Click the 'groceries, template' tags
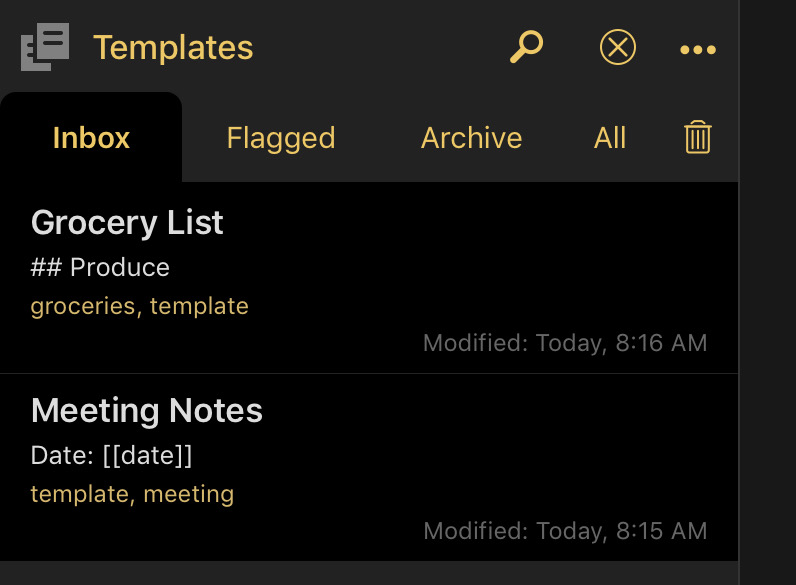This screenshot has width=796, height=585. (140, 306)
